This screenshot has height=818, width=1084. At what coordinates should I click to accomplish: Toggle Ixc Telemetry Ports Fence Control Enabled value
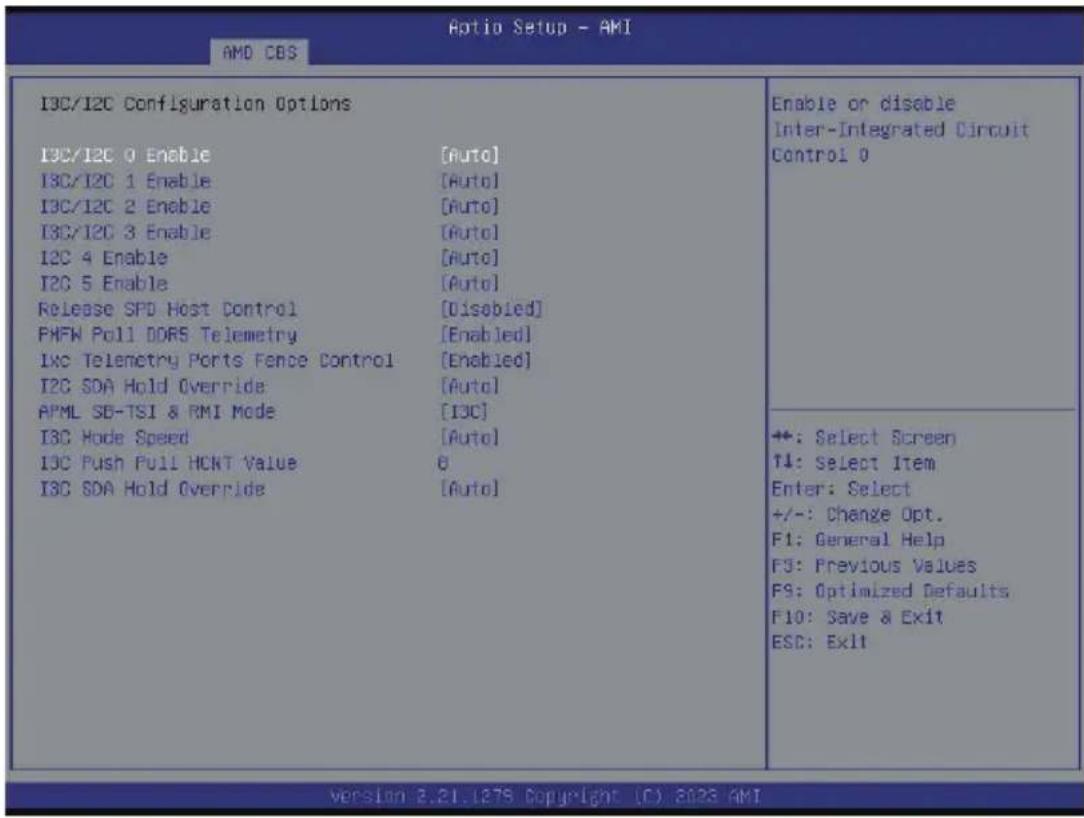486,360
